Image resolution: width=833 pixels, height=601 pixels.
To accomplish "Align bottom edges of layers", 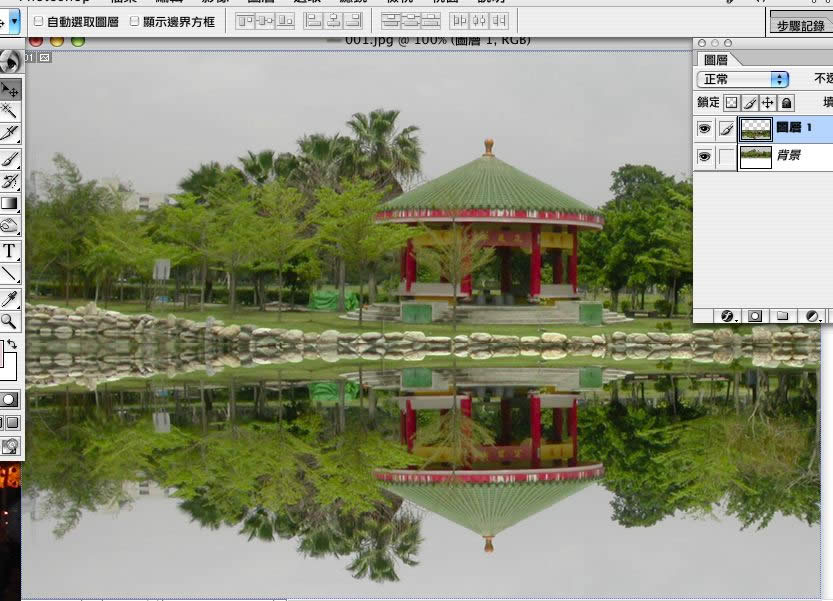I will pyautogui.click(x=285, y=21).
